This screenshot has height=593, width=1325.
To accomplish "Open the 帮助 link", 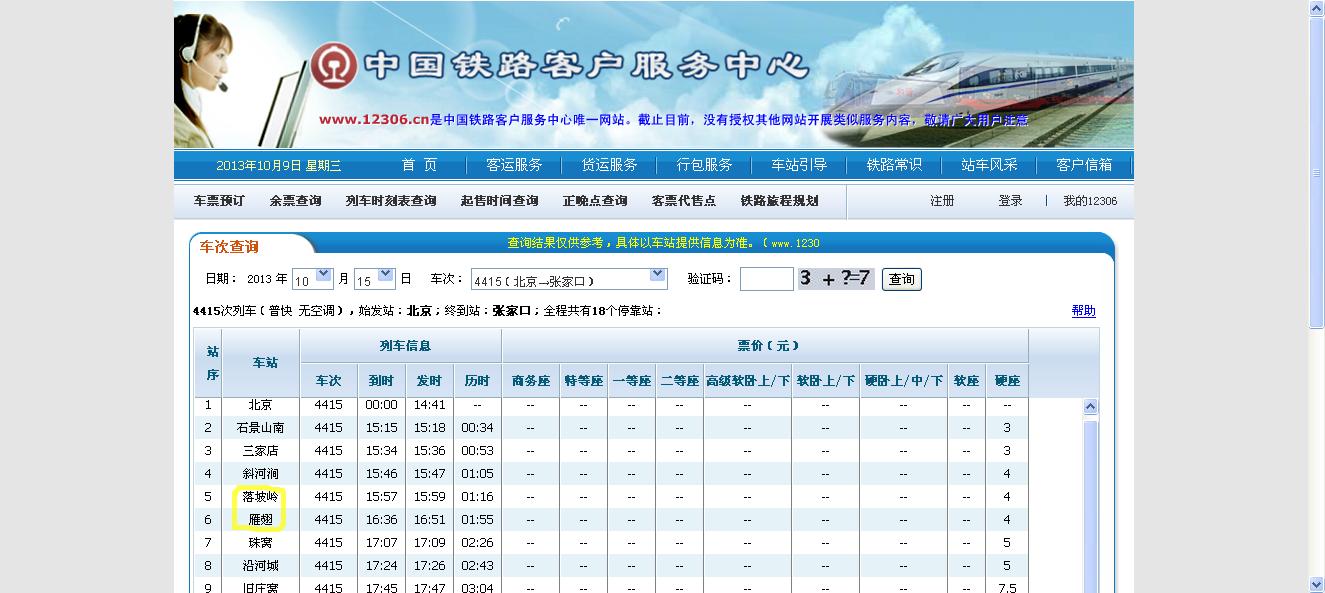I will click(x=1084, y=311).
